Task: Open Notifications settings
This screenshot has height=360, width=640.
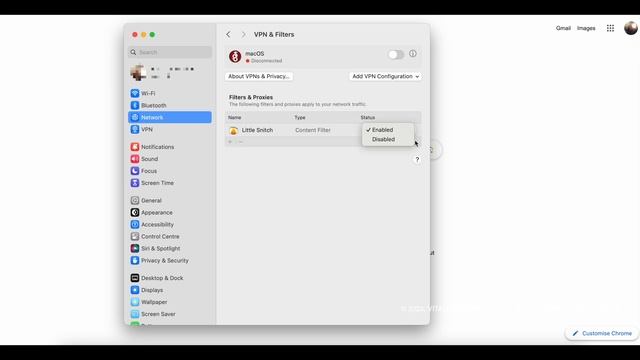Action: (x=170, y=147)
